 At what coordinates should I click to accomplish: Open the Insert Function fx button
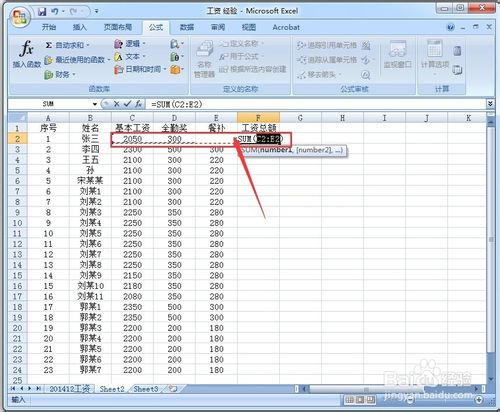tap(27, 53)
